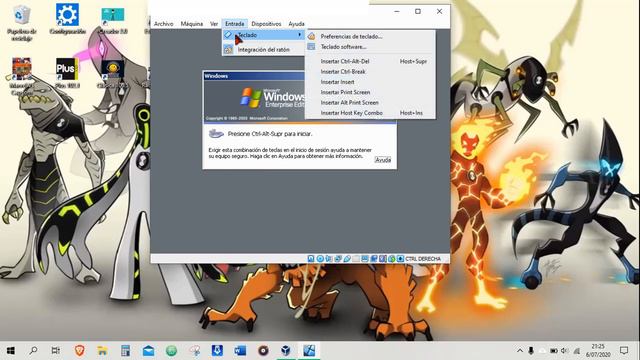Click the keyboard capture arrow status icon
This screenshot has width=640, height=360.
pyautogui.click(x=400, y=259)
